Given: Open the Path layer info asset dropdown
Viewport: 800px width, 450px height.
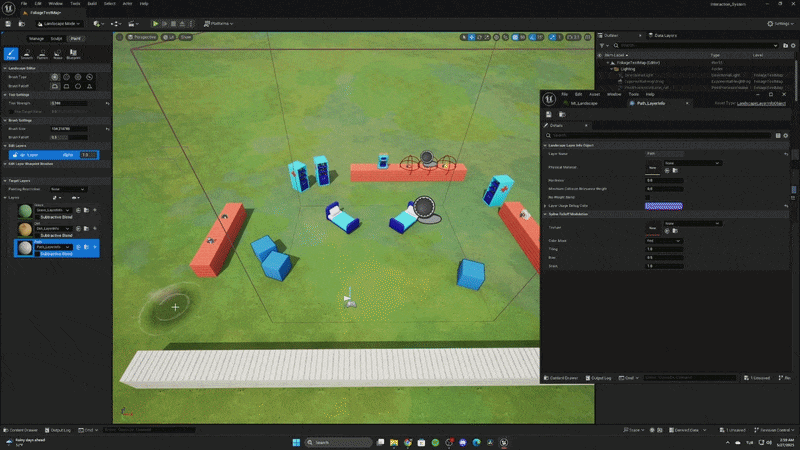Looking at the screenshot, I should 53,247.
